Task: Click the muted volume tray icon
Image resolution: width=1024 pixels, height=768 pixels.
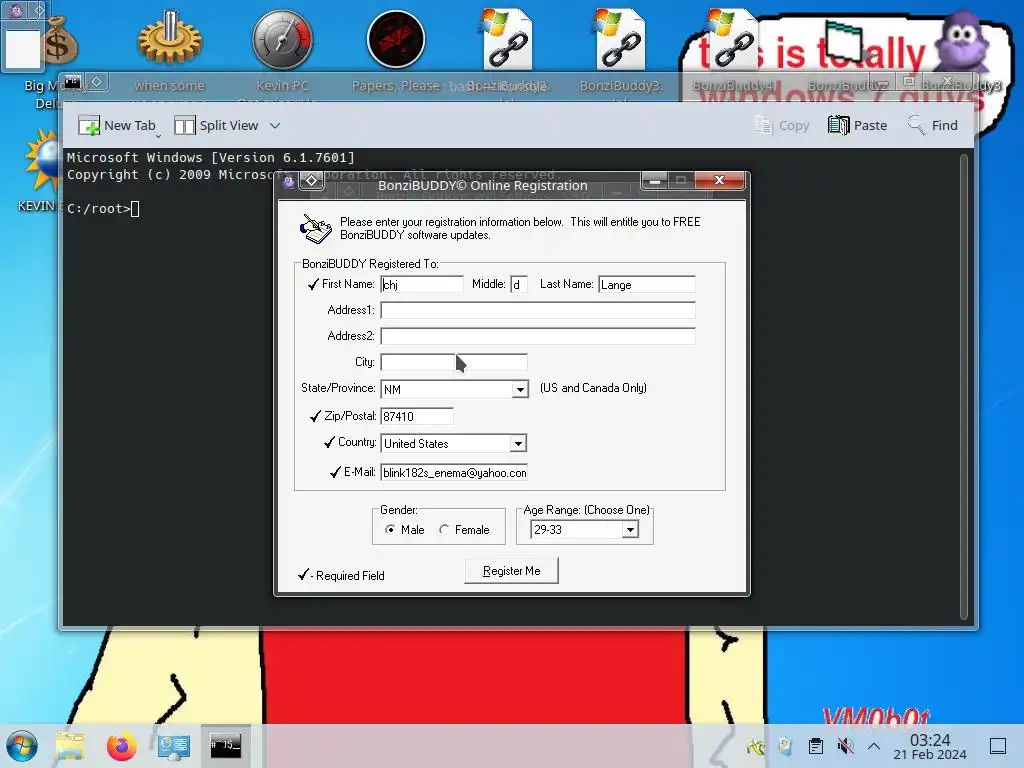Action: point(846,746)
